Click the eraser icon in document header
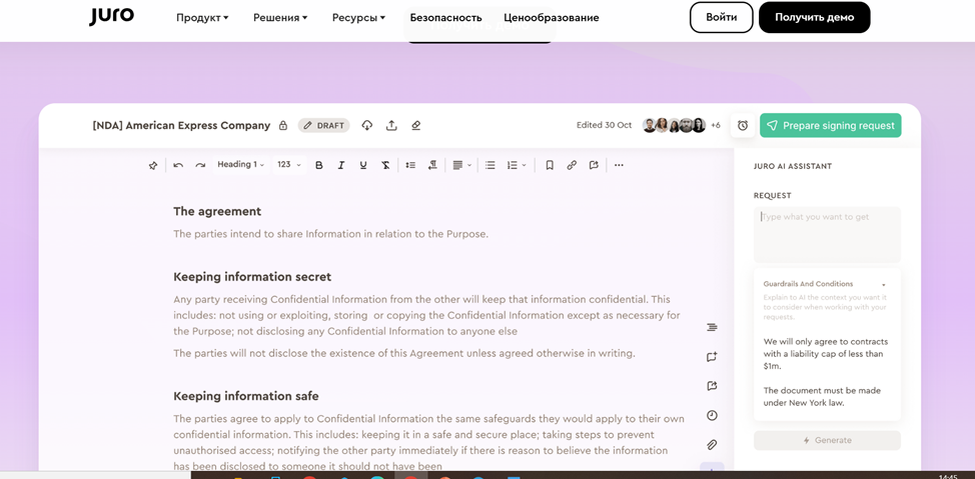975x479 pixels. 416,126
